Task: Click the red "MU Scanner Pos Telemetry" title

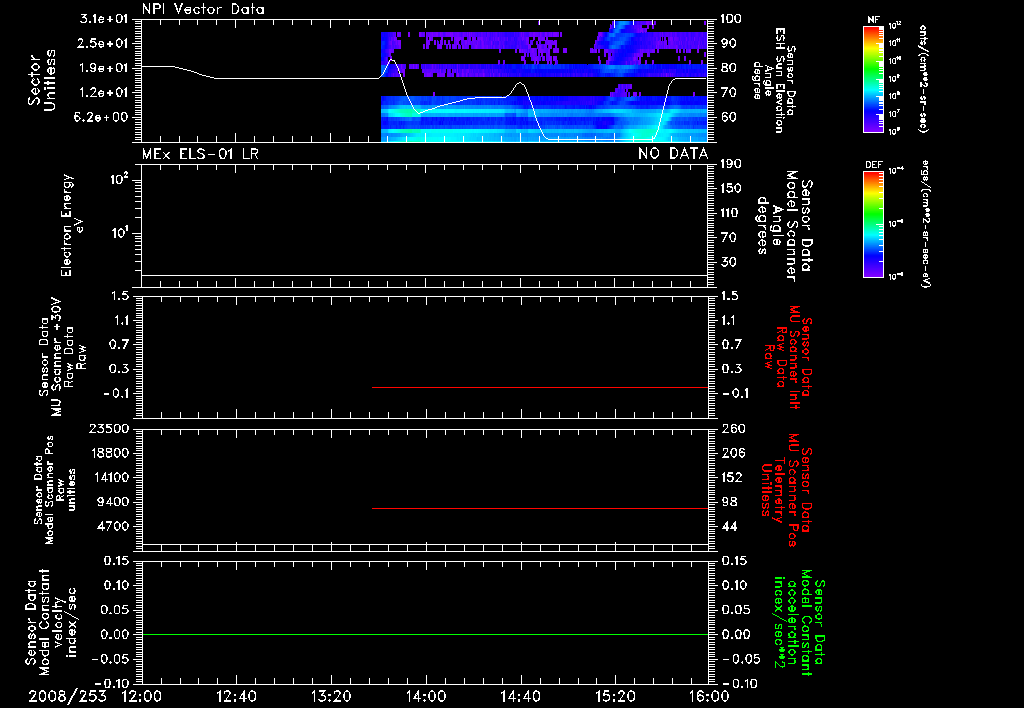Action: coord(786,490)
